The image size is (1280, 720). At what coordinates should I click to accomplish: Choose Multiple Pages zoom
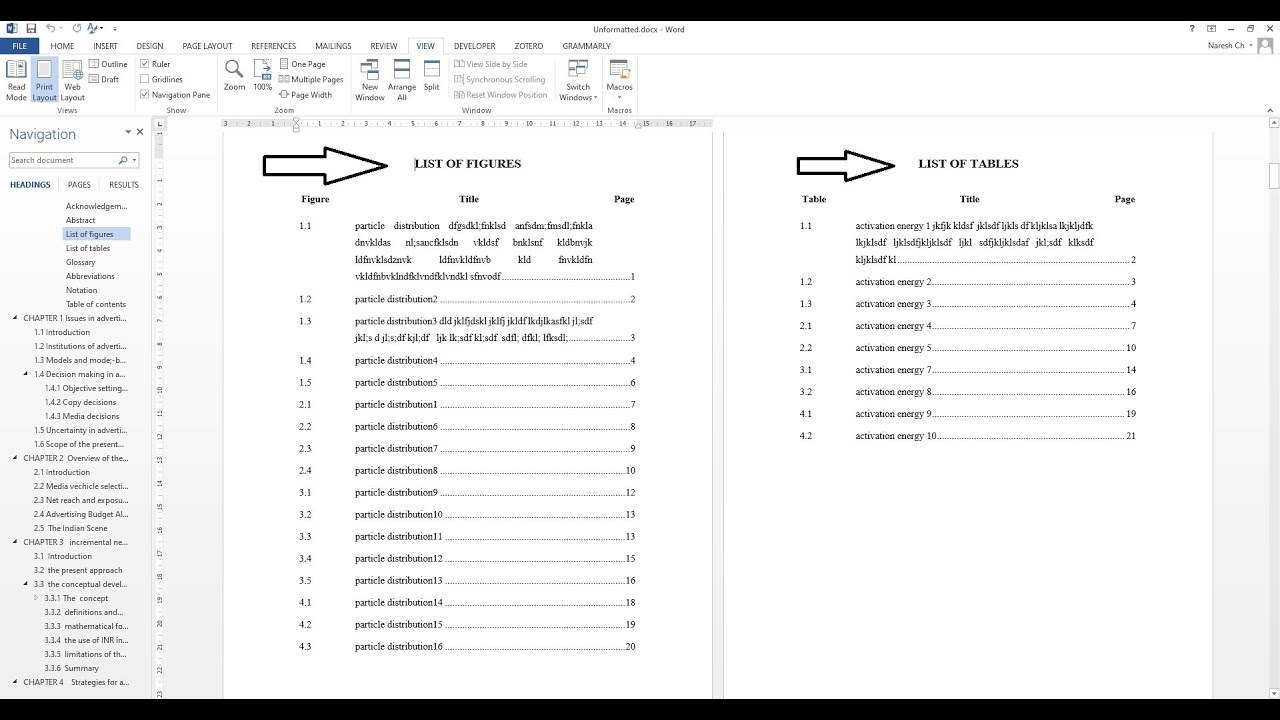pyautogui.click(x=311, y=79)
